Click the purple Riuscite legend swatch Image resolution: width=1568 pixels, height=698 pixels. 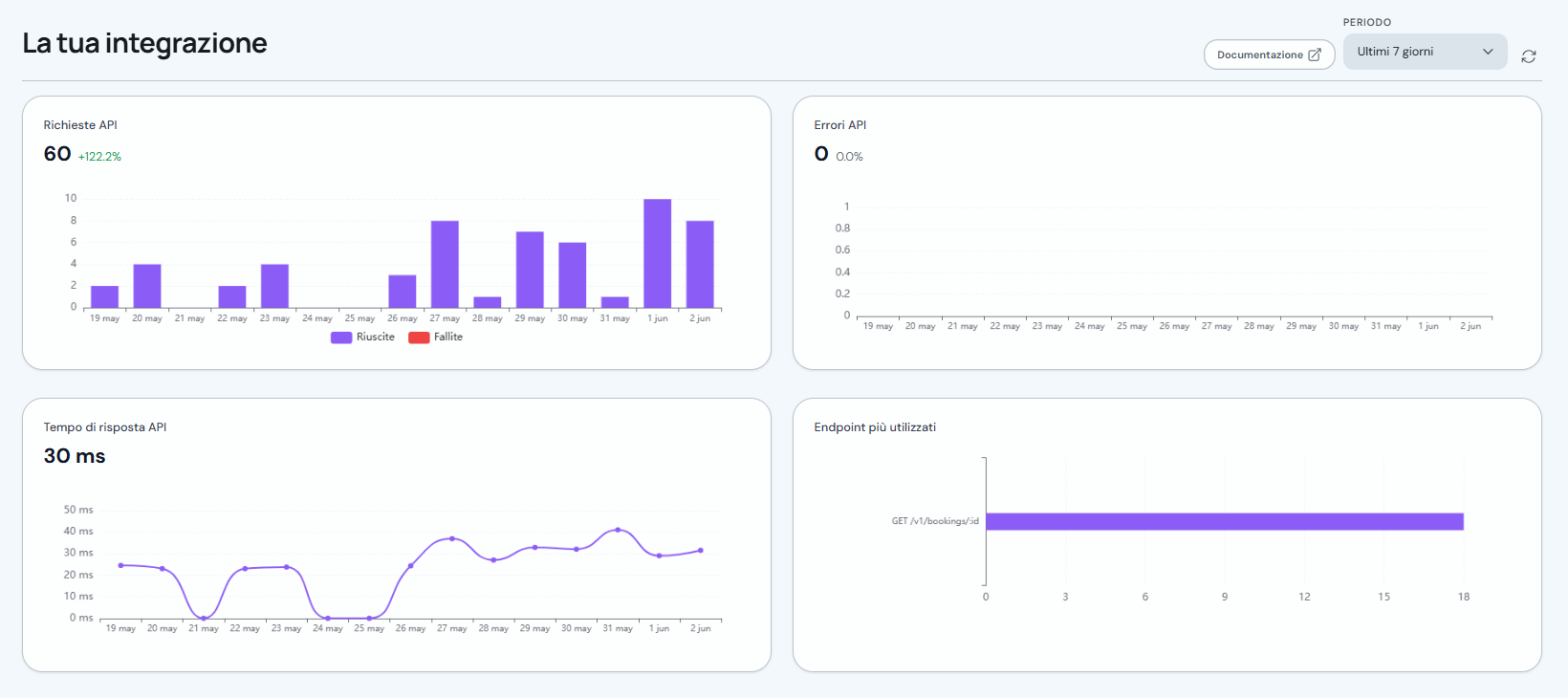coord(341,338)
